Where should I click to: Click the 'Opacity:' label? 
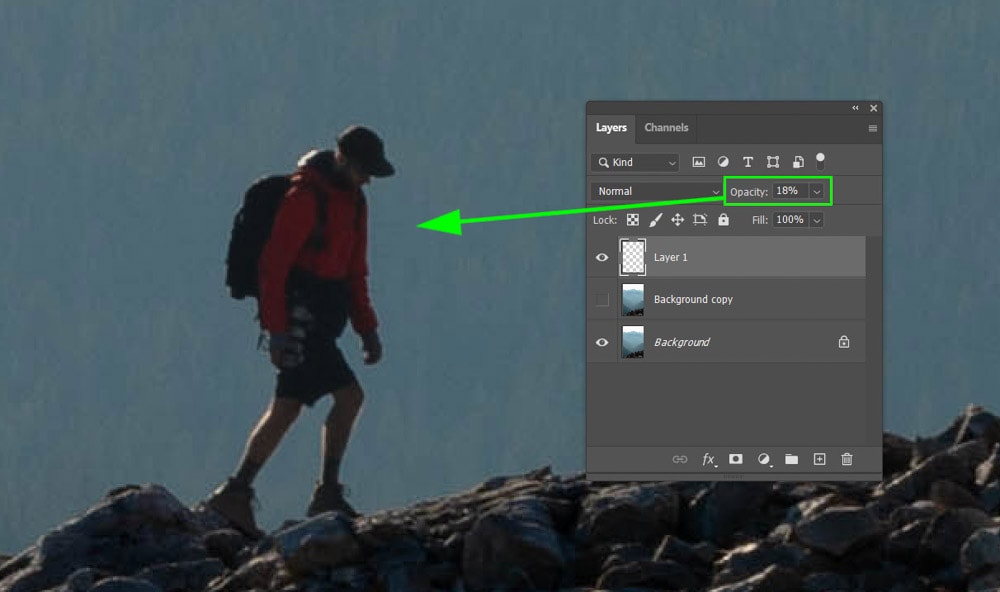(x=749, y=191)
